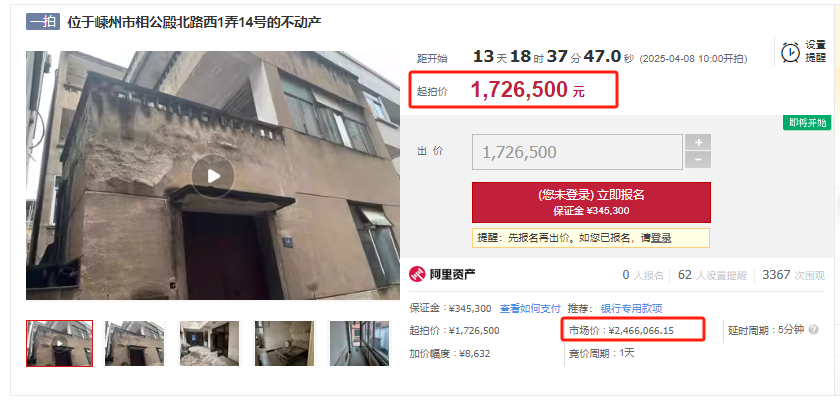Click the alarm clock reminder icon
Image resolution: width=840 pixels, height=402 pixels.
(x=790, y=53)
